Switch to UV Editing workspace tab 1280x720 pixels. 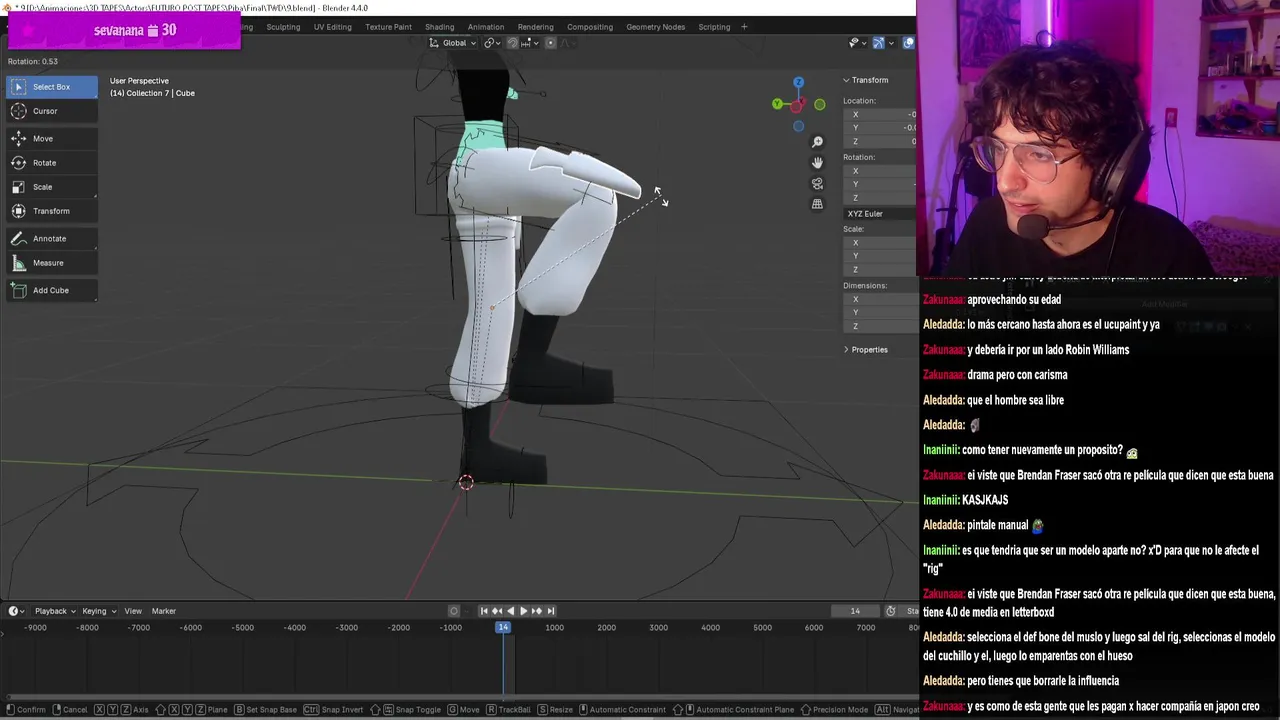point(333,27)
